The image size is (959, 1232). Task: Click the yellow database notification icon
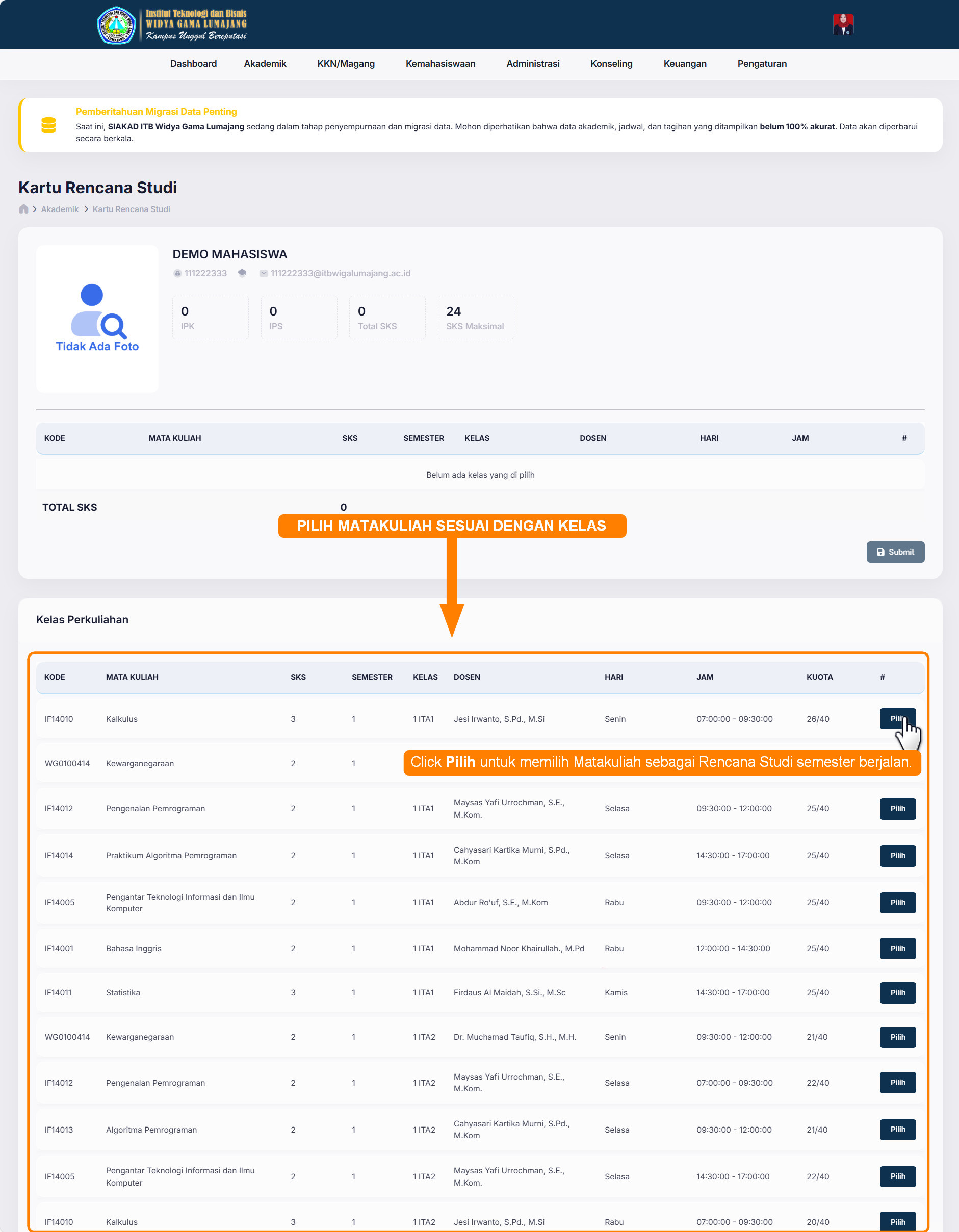tap(48, 125)
